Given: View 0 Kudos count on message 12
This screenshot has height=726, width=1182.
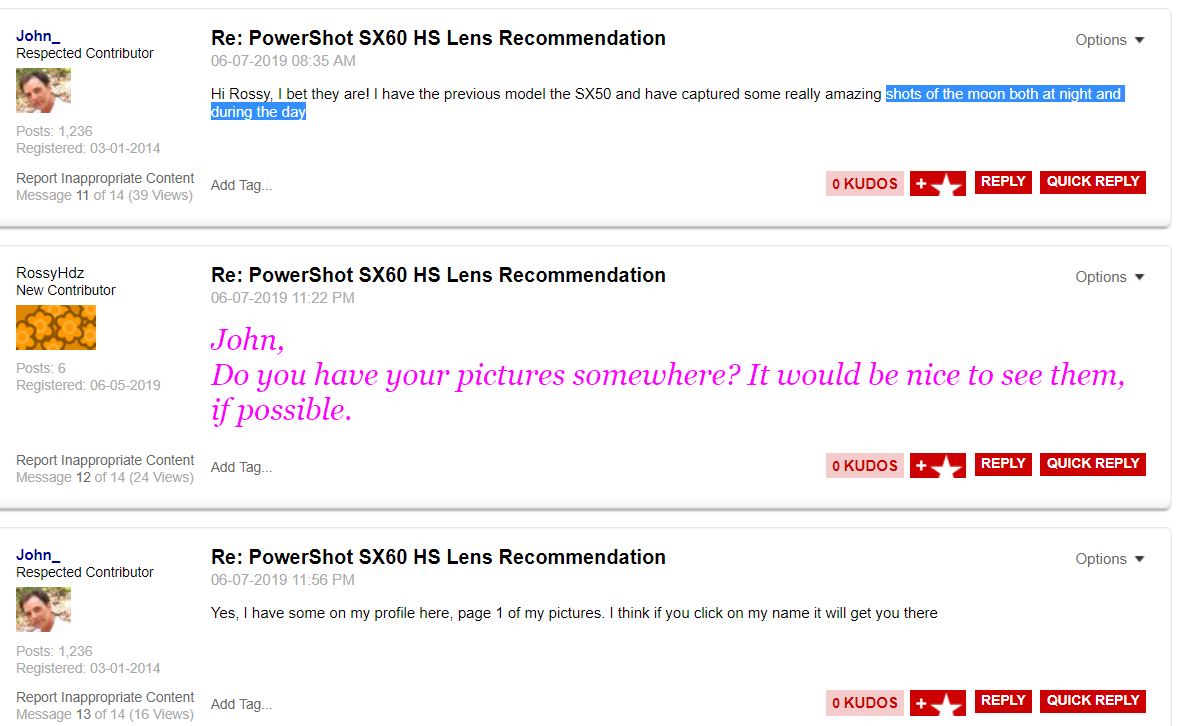Looking at the screenshot, I should tap(865, 466).
